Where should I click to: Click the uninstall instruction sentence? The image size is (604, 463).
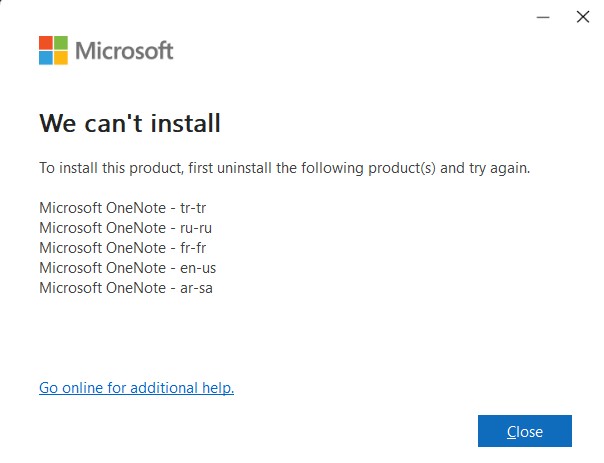coord(285,168)
